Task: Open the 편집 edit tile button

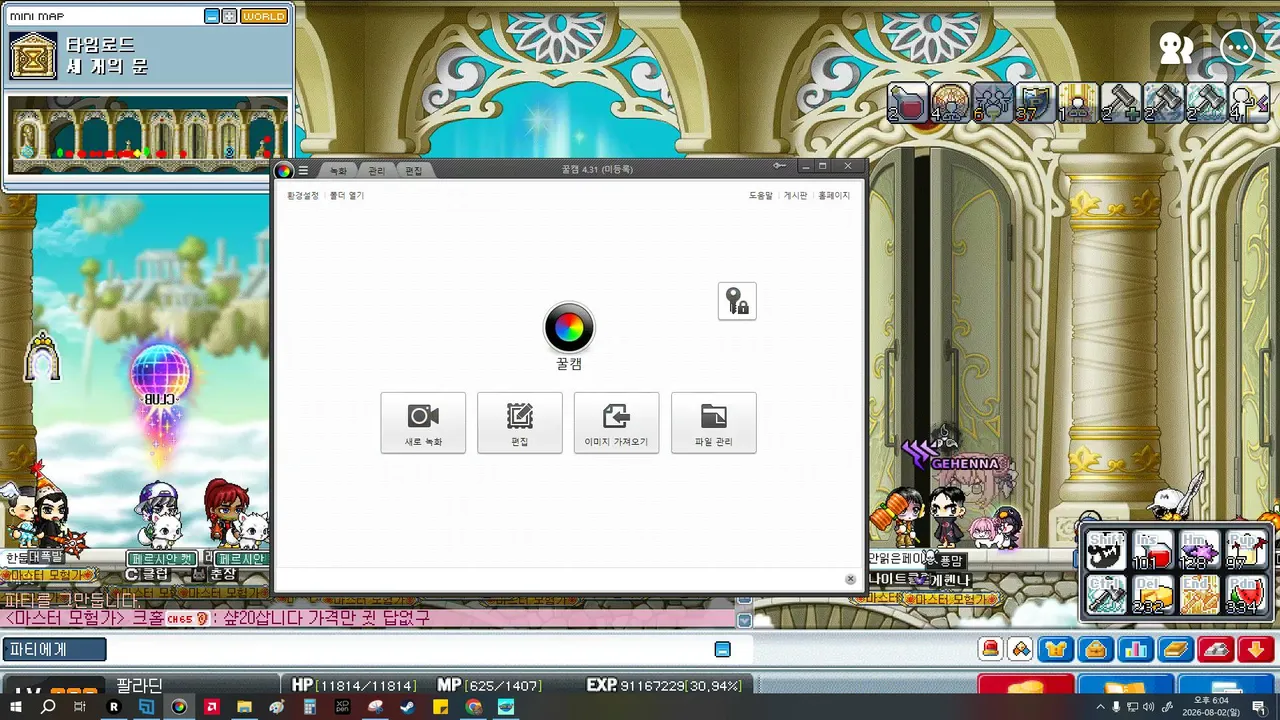Action: click(x=520, y=423)
